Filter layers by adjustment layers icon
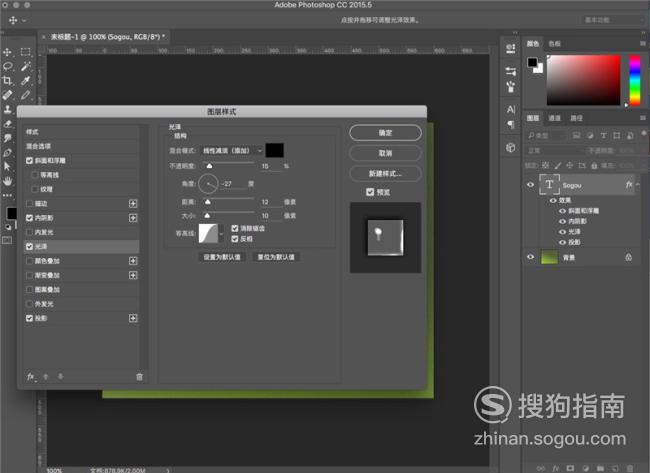 pos(590,136)
